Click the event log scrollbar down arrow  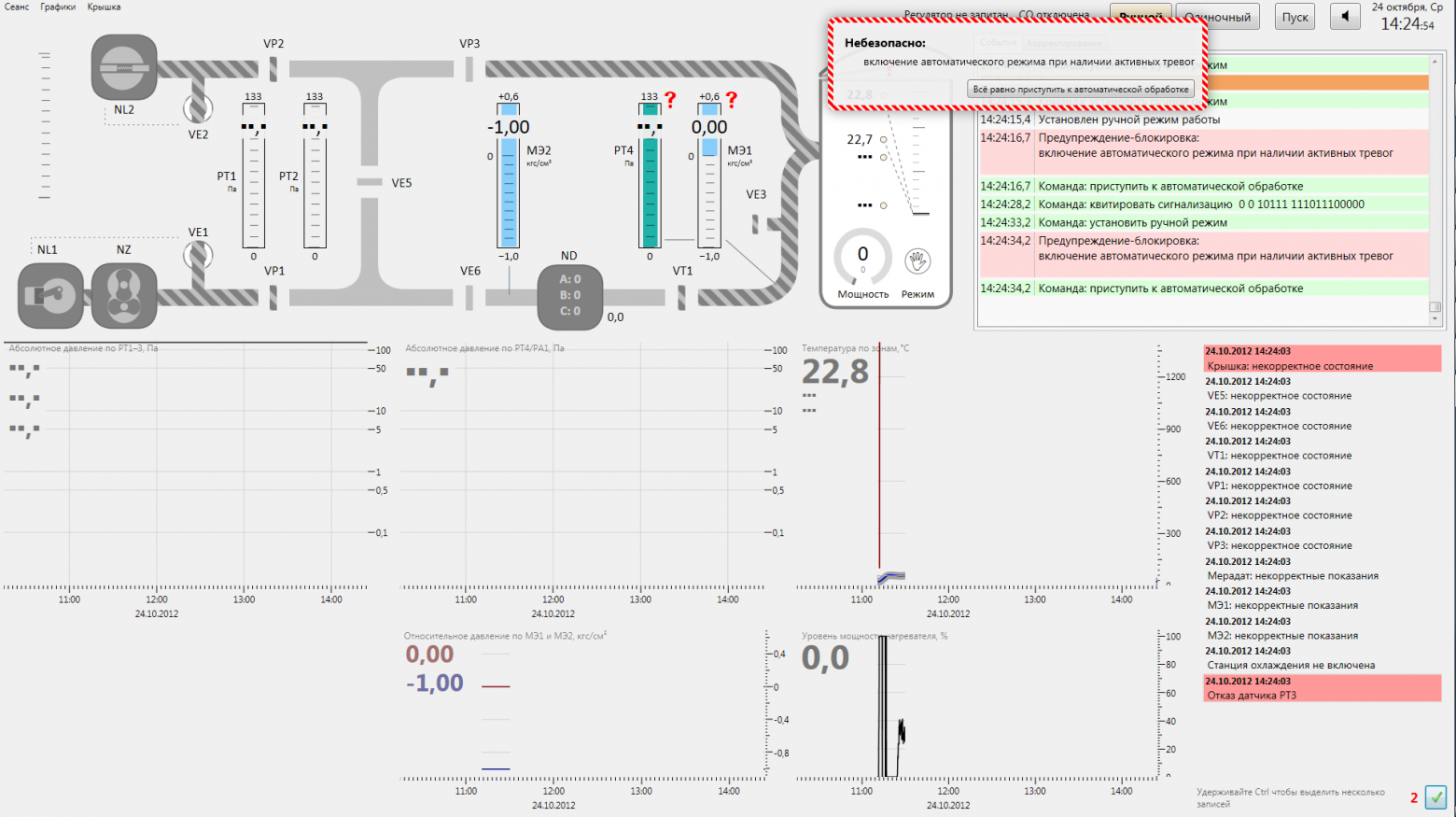point(1435,319)
